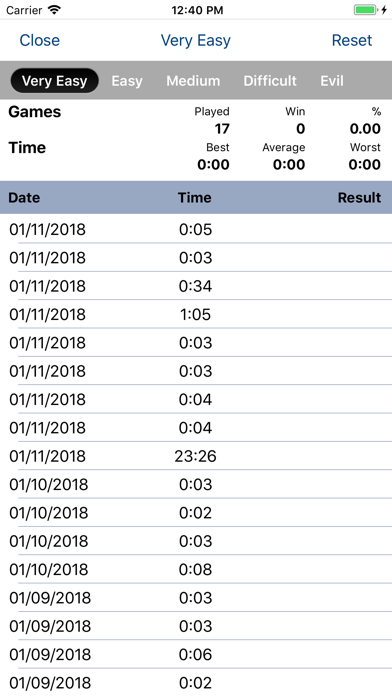Tap the Very Easy title in navigation bar
The width and height of the screenshot is (392, 696).
click(x=196, y=40)
